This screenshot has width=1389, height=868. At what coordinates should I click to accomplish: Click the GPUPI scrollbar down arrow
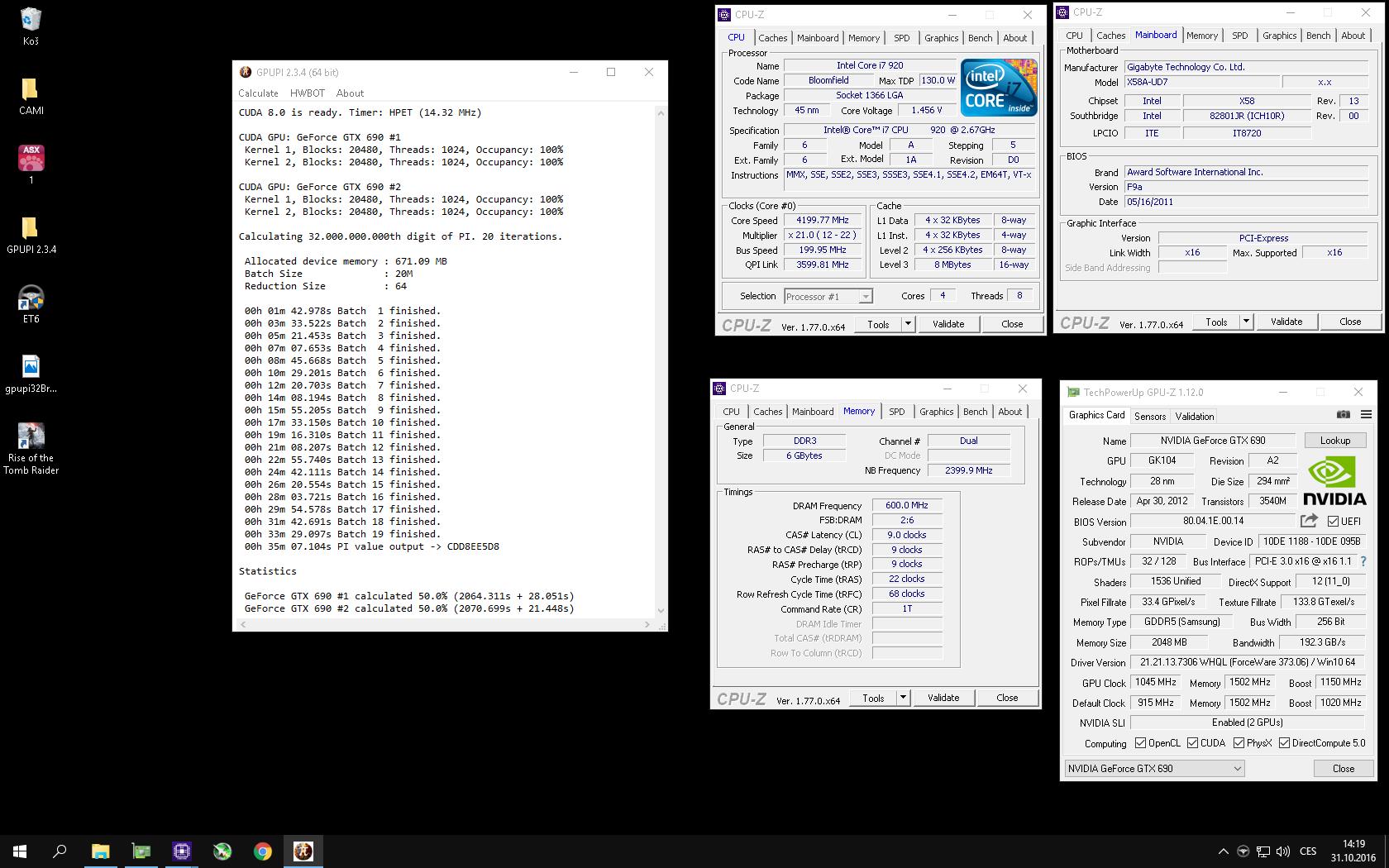tap(660, 611)
